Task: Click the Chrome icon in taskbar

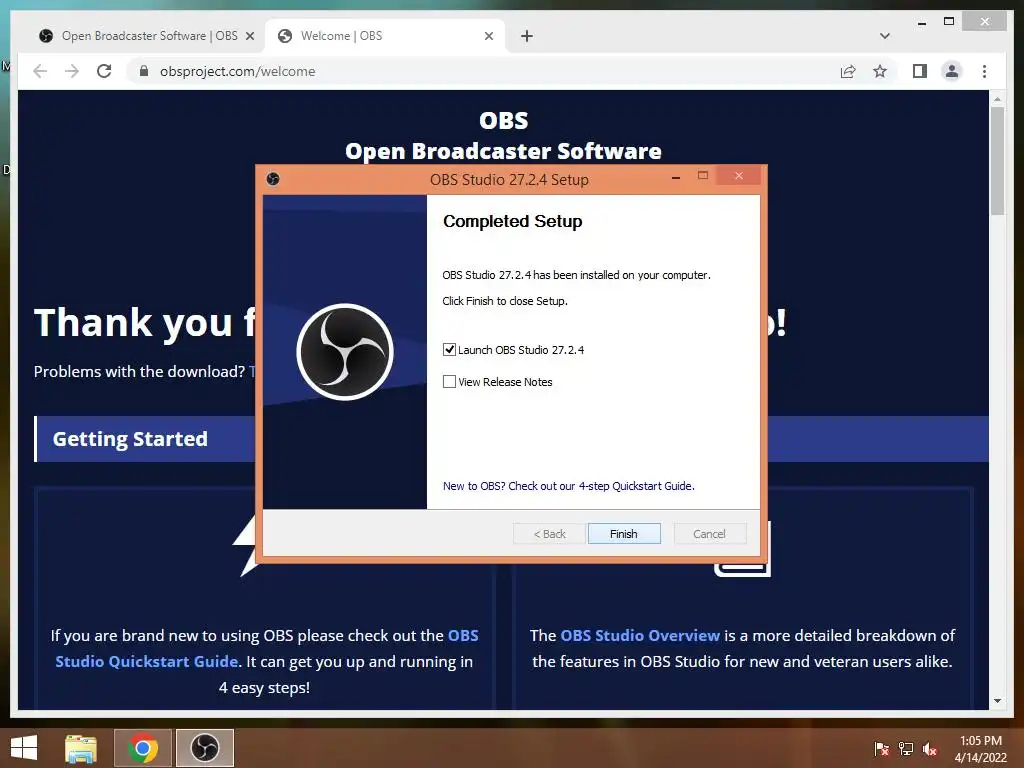Action: 143,748
